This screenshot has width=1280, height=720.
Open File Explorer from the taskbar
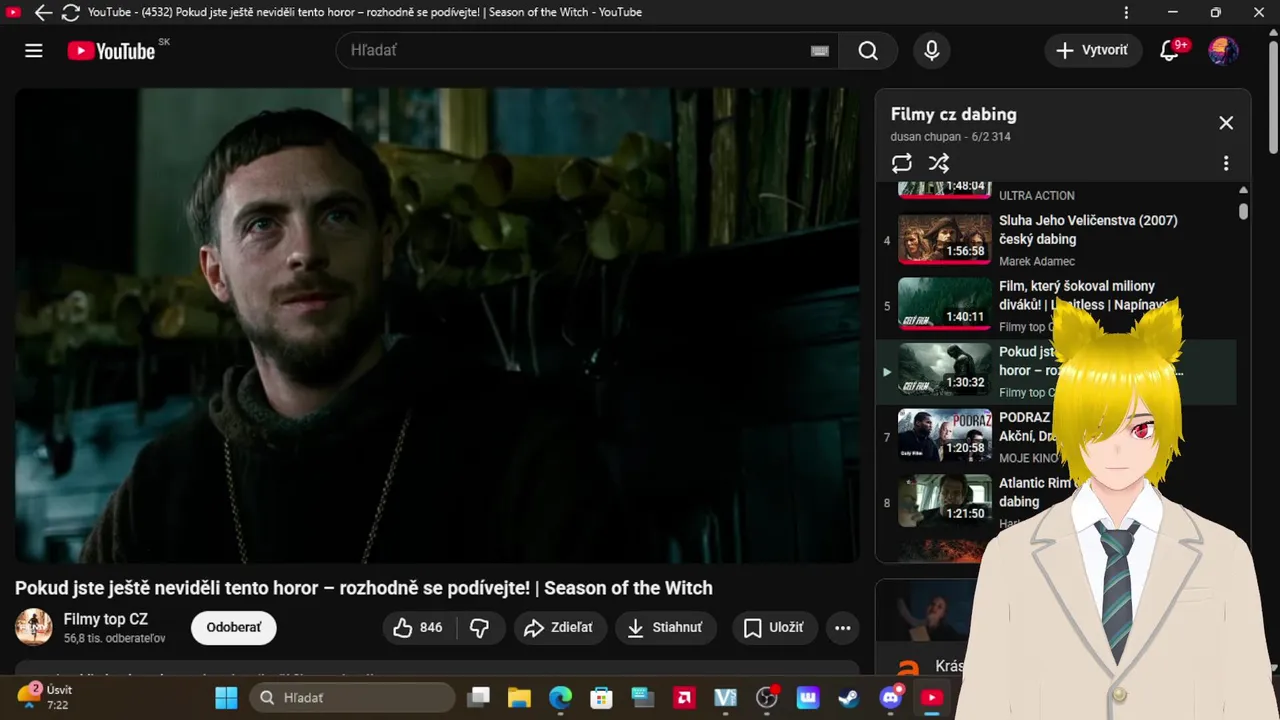click(518, 697)
